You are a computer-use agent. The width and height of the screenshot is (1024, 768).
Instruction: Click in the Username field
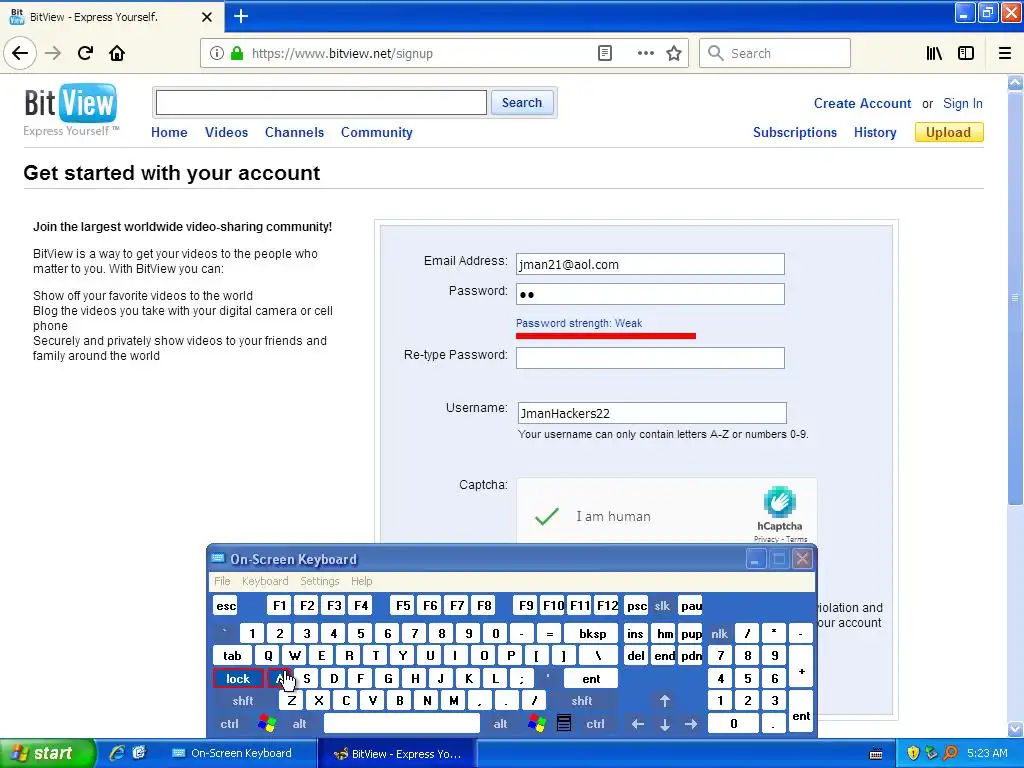[652, 413]
